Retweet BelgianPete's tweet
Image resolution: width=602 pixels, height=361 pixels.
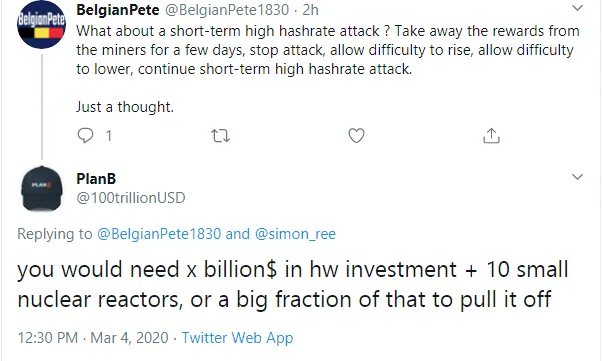pos(221,136)
